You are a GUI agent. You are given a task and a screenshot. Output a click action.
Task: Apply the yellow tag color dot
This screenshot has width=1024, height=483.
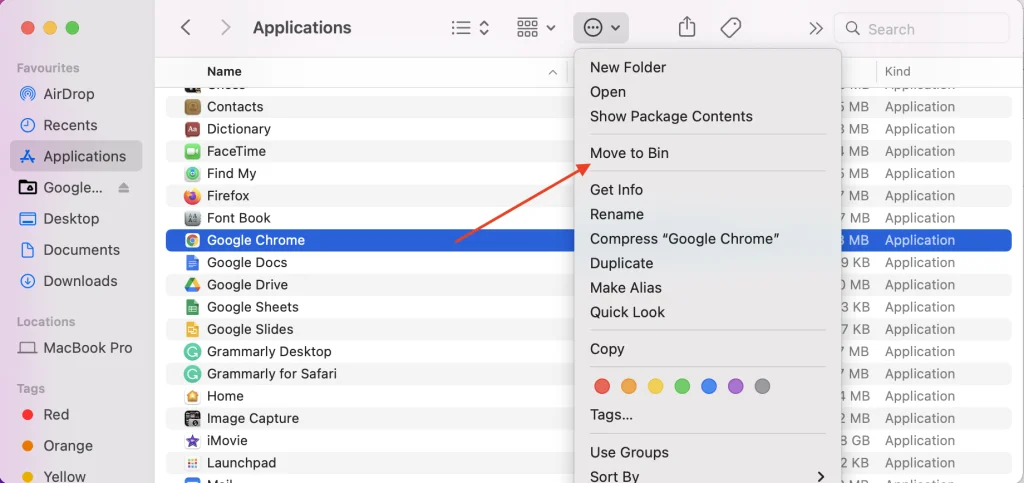tap(656, 386)
